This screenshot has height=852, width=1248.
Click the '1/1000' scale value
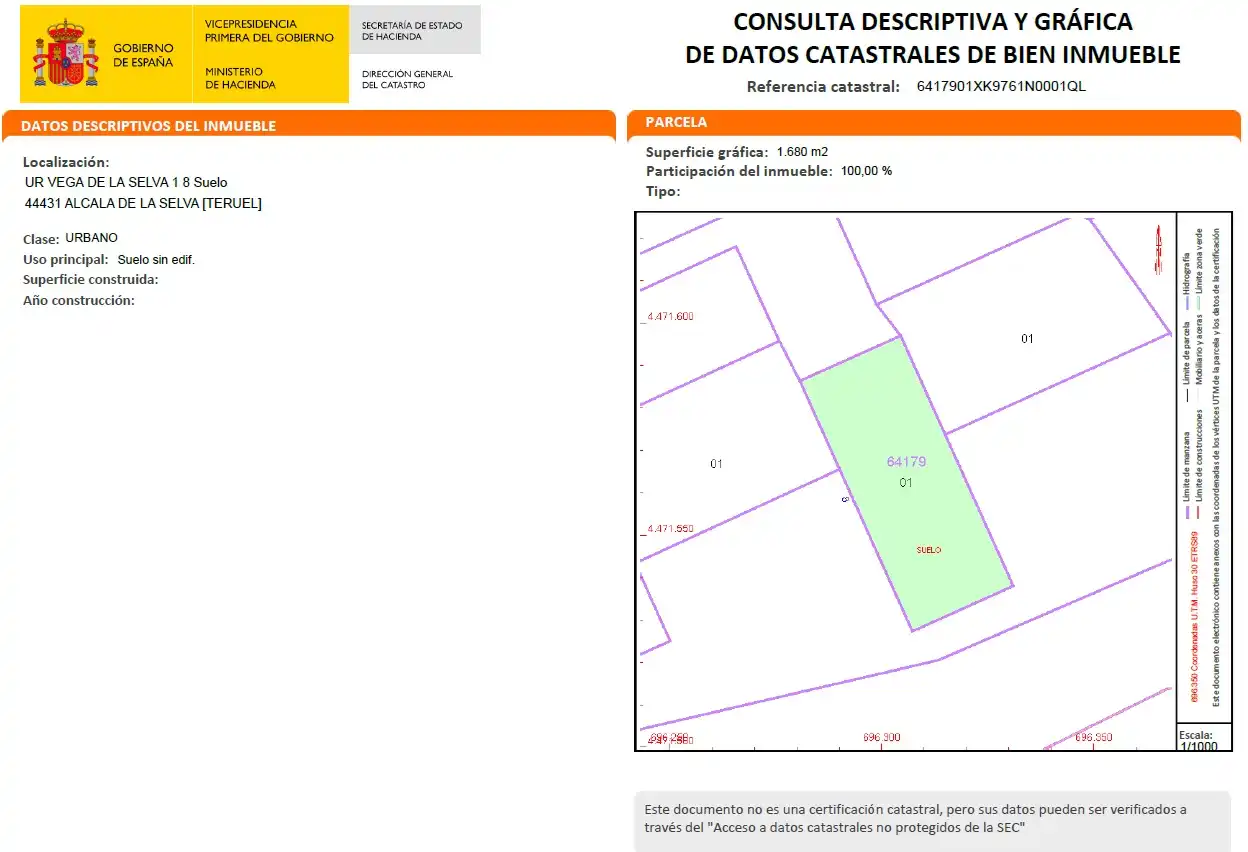1199,746
